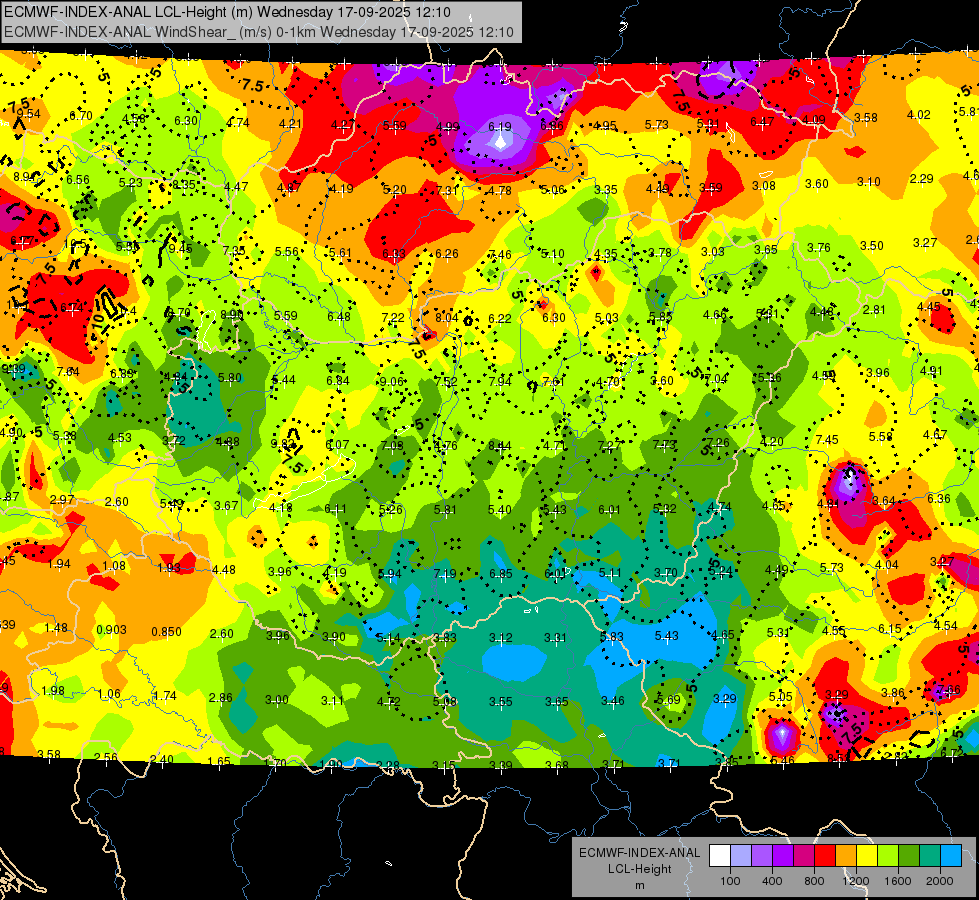Click the 5.69 wind shear value
Image resolution: width=979 pixels, height=900 pixels.
coord(669,700)
